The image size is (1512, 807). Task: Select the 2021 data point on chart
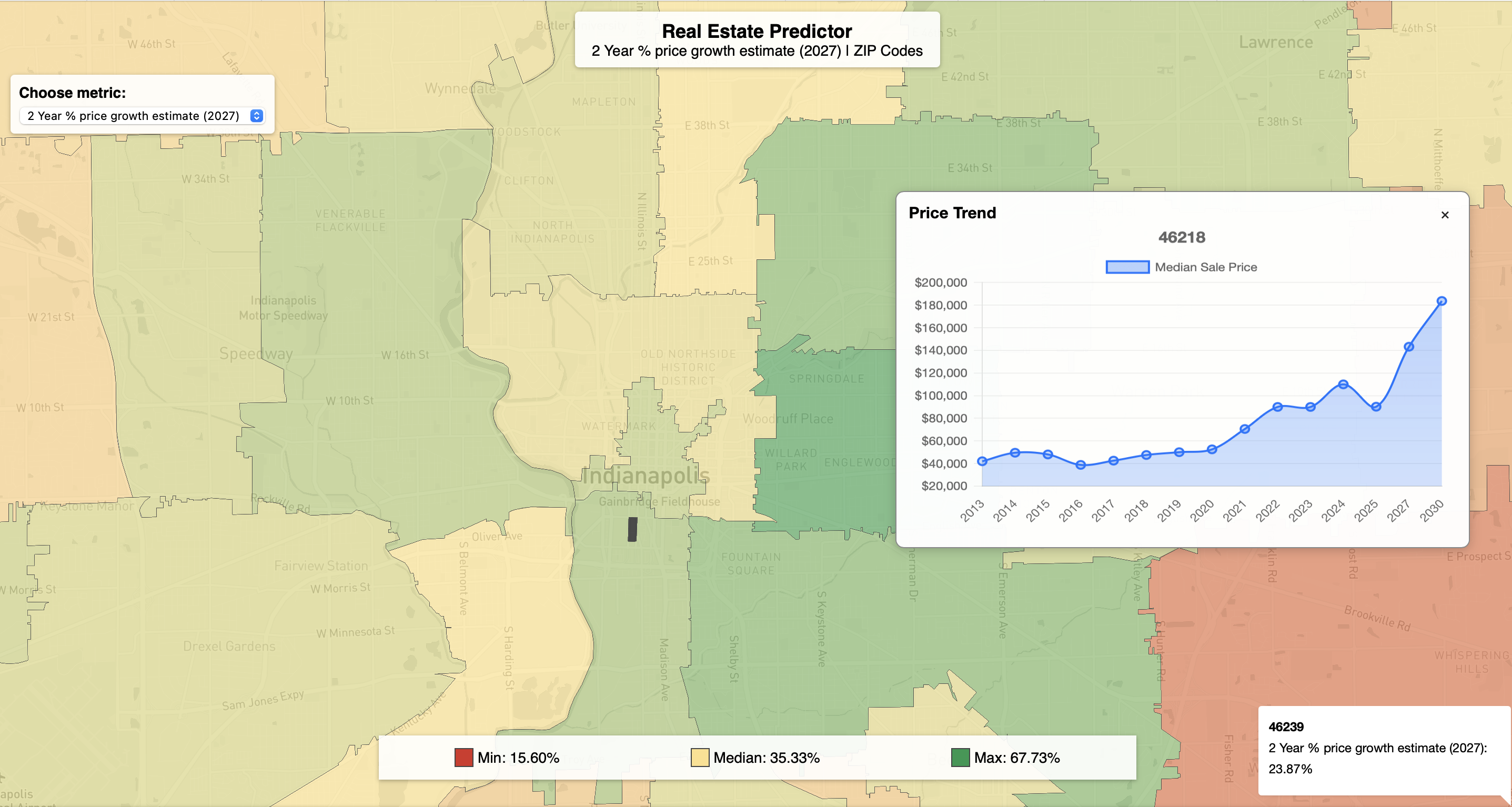click(x=1244, y=429)
